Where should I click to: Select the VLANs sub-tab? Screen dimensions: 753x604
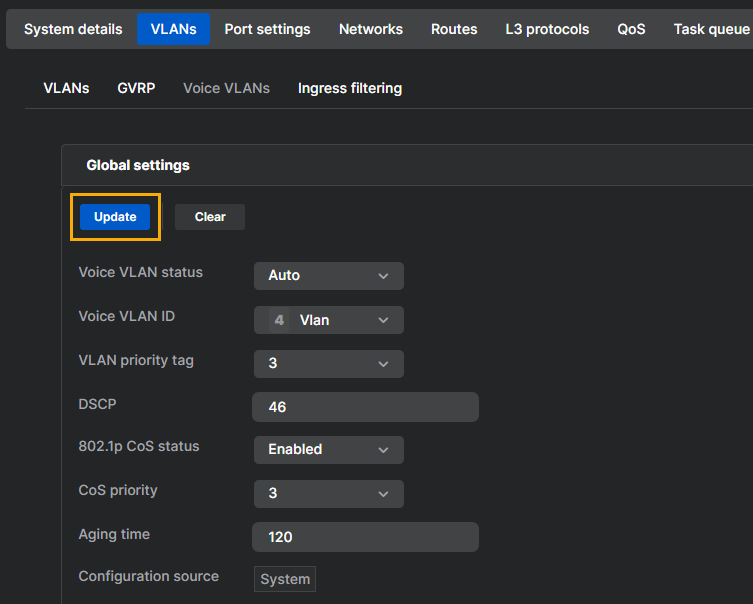pos(66,88)
